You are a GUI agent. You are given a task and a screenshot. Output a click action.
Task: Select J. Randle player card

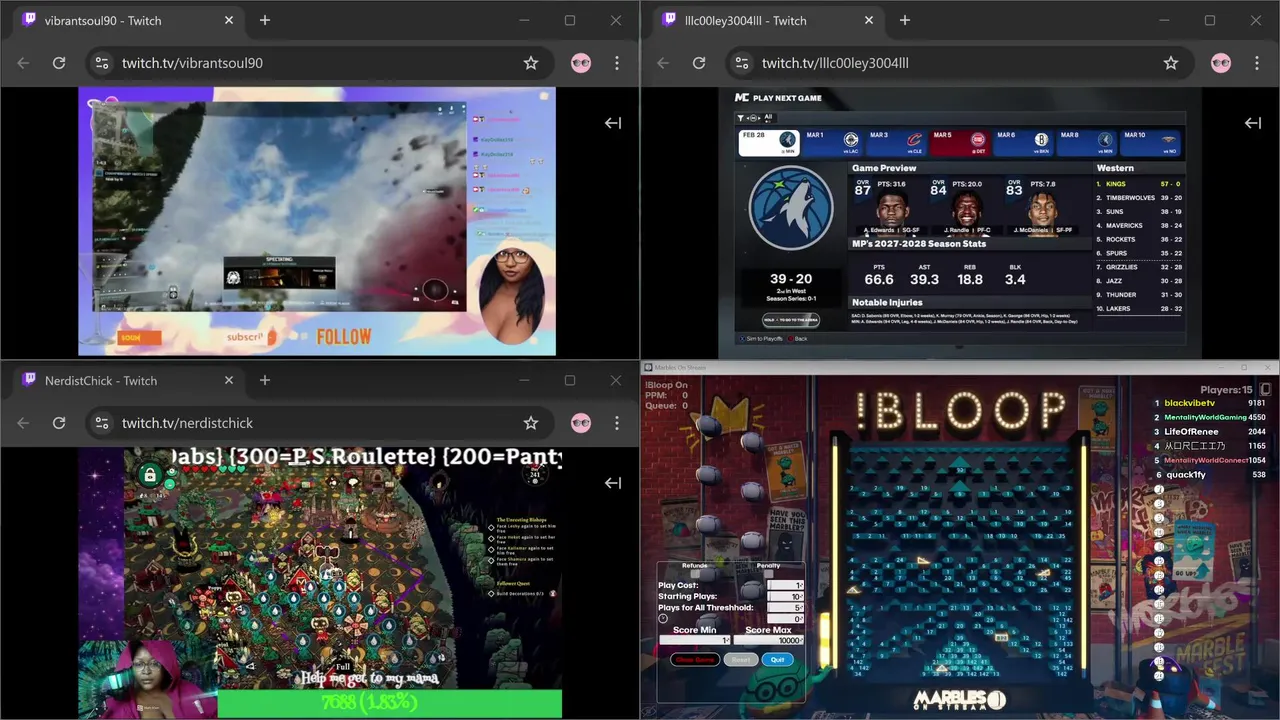[964, 205]
